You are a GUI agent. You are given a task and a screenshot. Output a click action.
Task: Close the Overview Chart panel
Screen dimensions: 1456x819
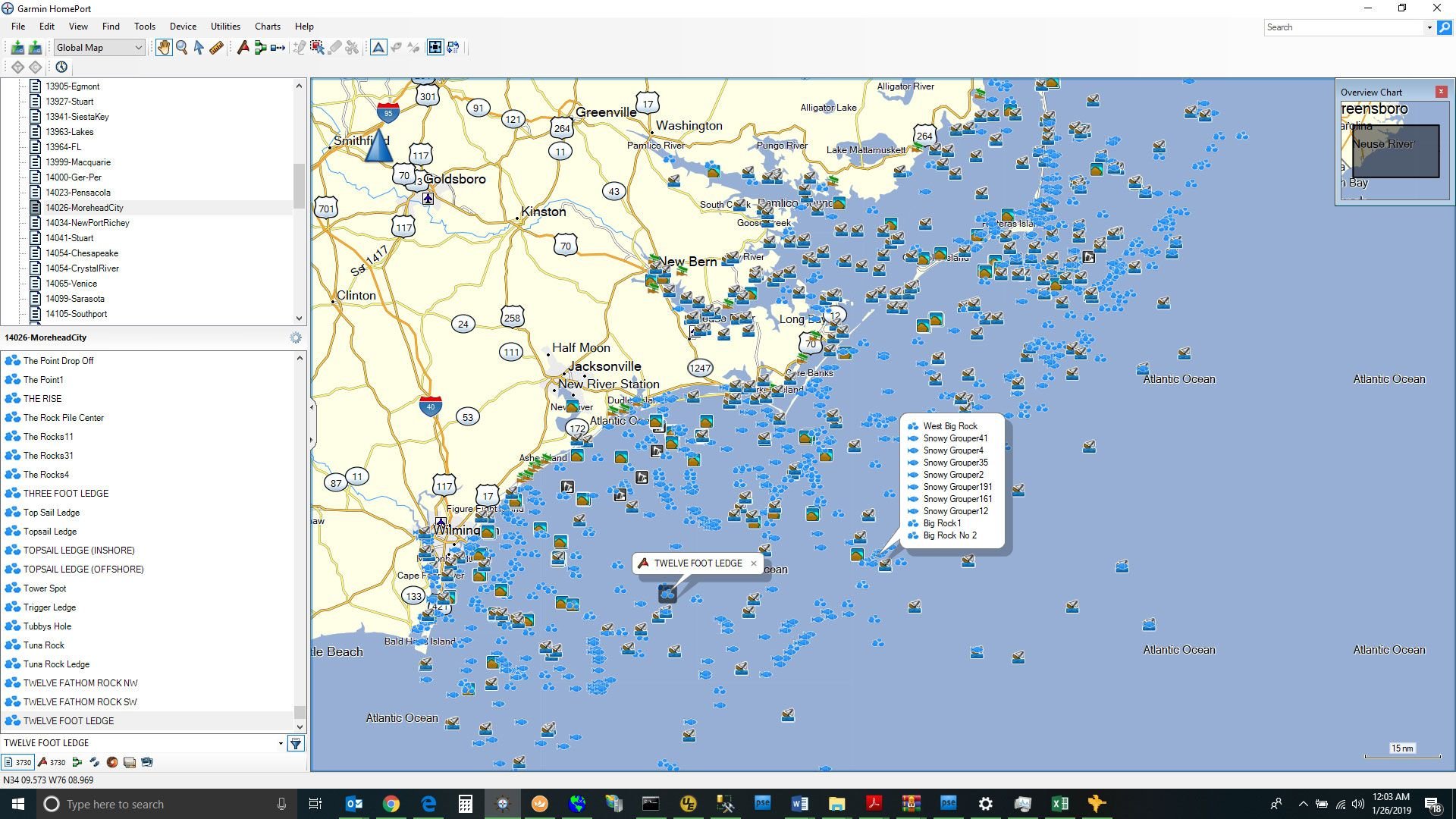pyautogui.click(x=1441, y=92)
